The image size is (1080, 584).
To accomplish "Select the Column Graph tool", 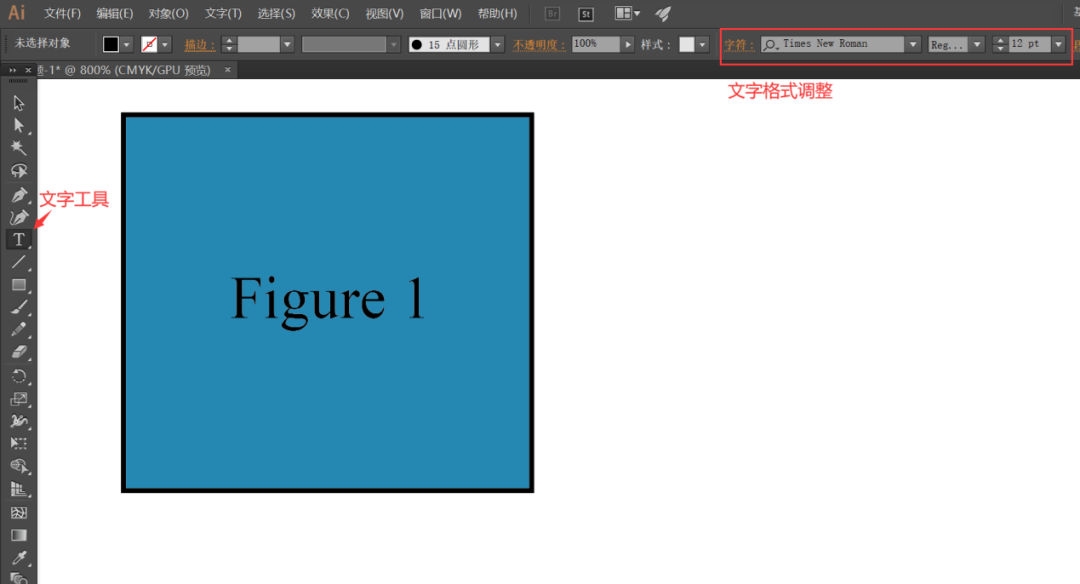I will (19, 490).
